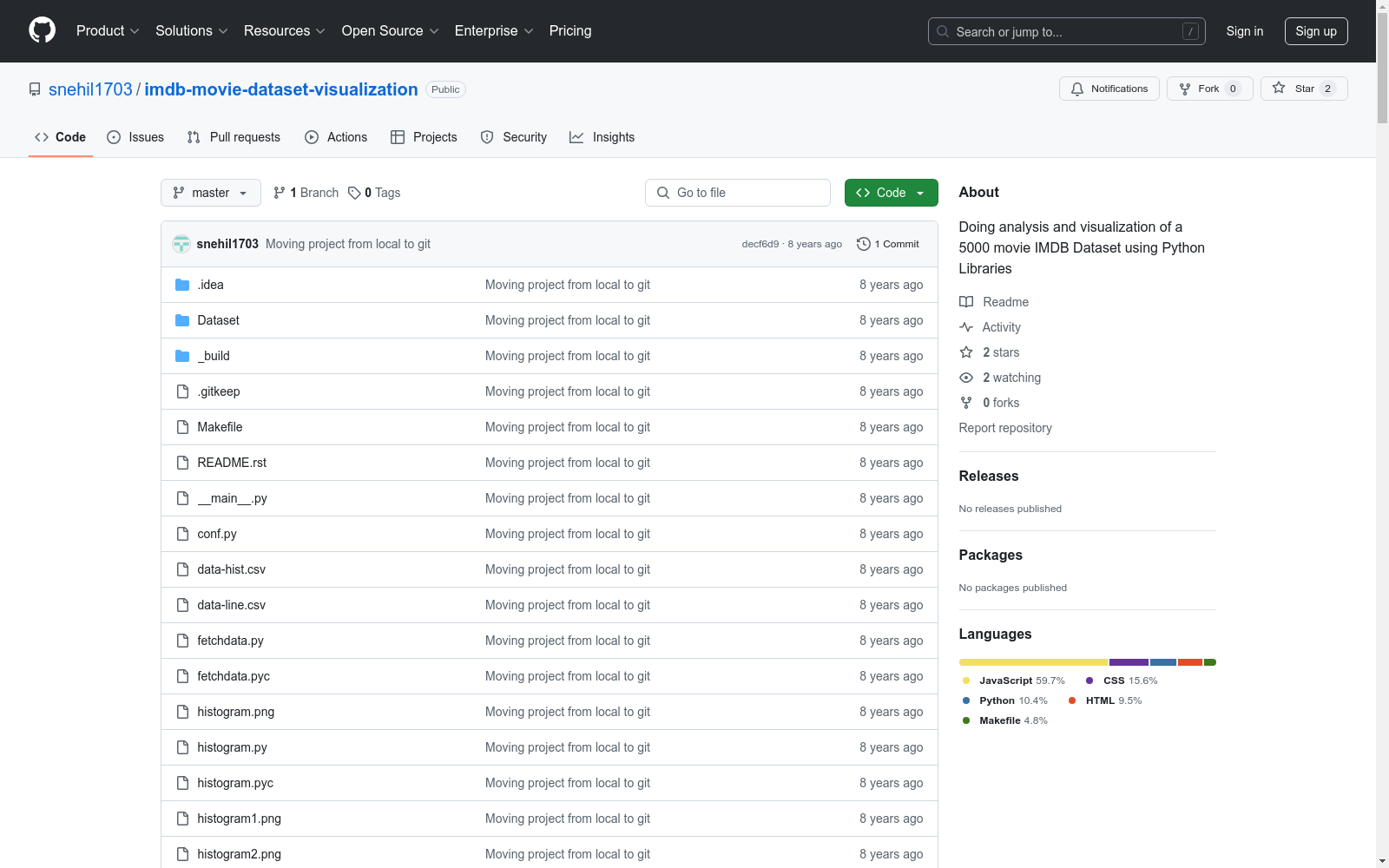Viewport: 1389px width, 868px height.
Task: Switch to the Issues tab
Action: [135, 137]
